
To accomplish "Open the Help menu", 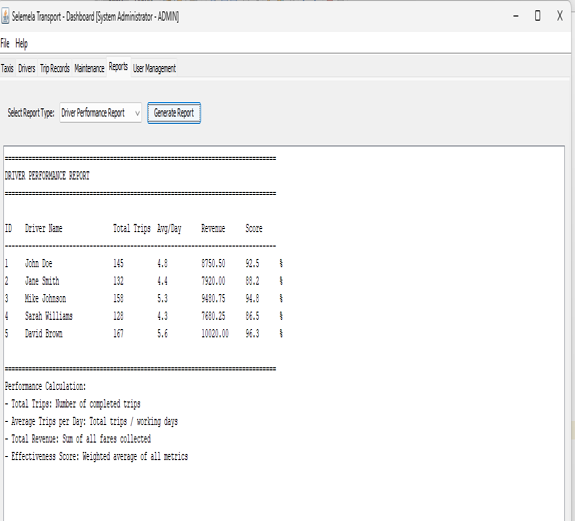I will point(21,44).
